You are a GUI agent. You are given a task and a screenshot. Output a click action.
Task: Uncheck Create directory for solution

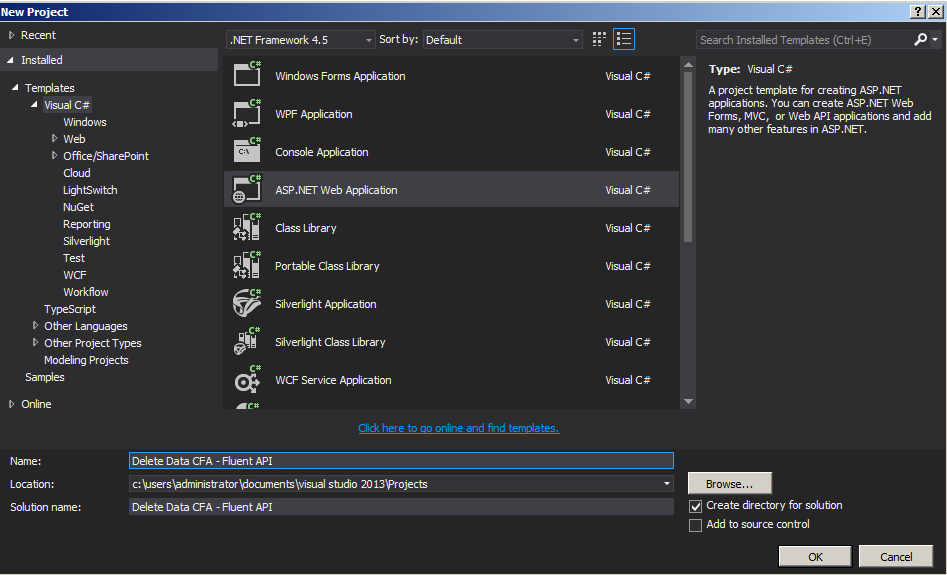696,506
